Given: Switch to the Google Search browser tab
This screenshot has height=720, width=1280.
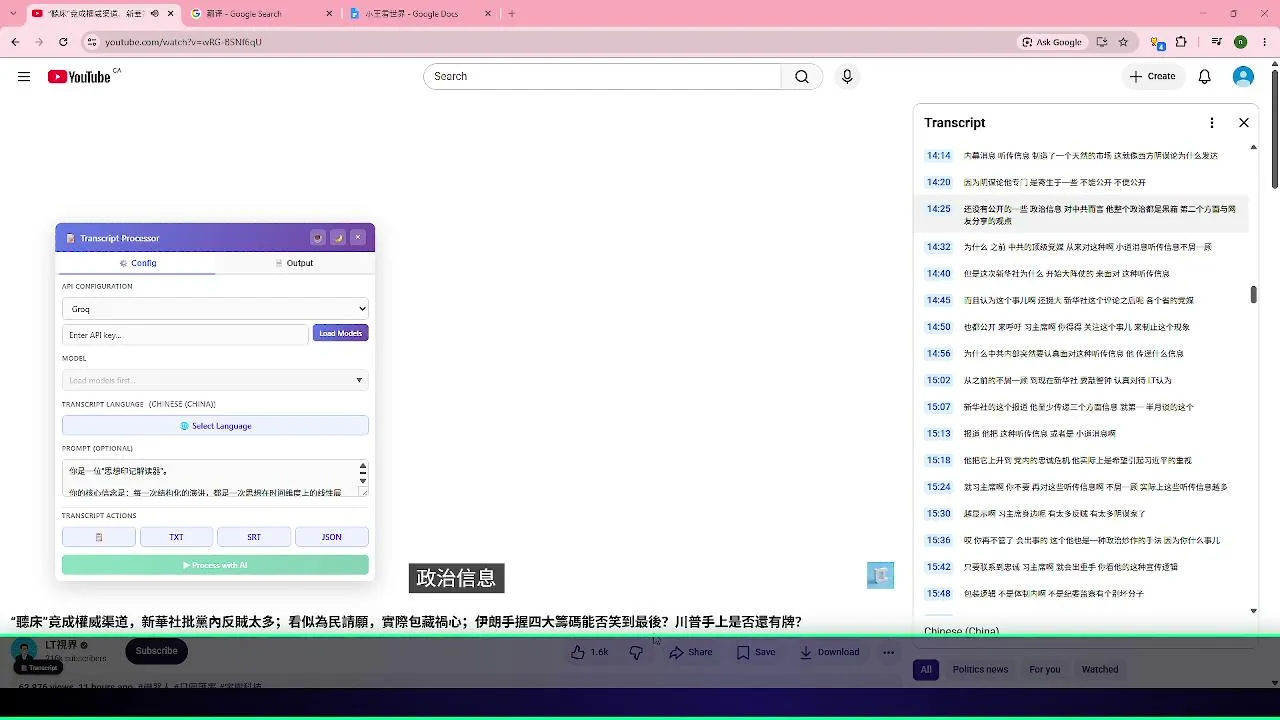Looking at the screenshot, I should point(263,14).
